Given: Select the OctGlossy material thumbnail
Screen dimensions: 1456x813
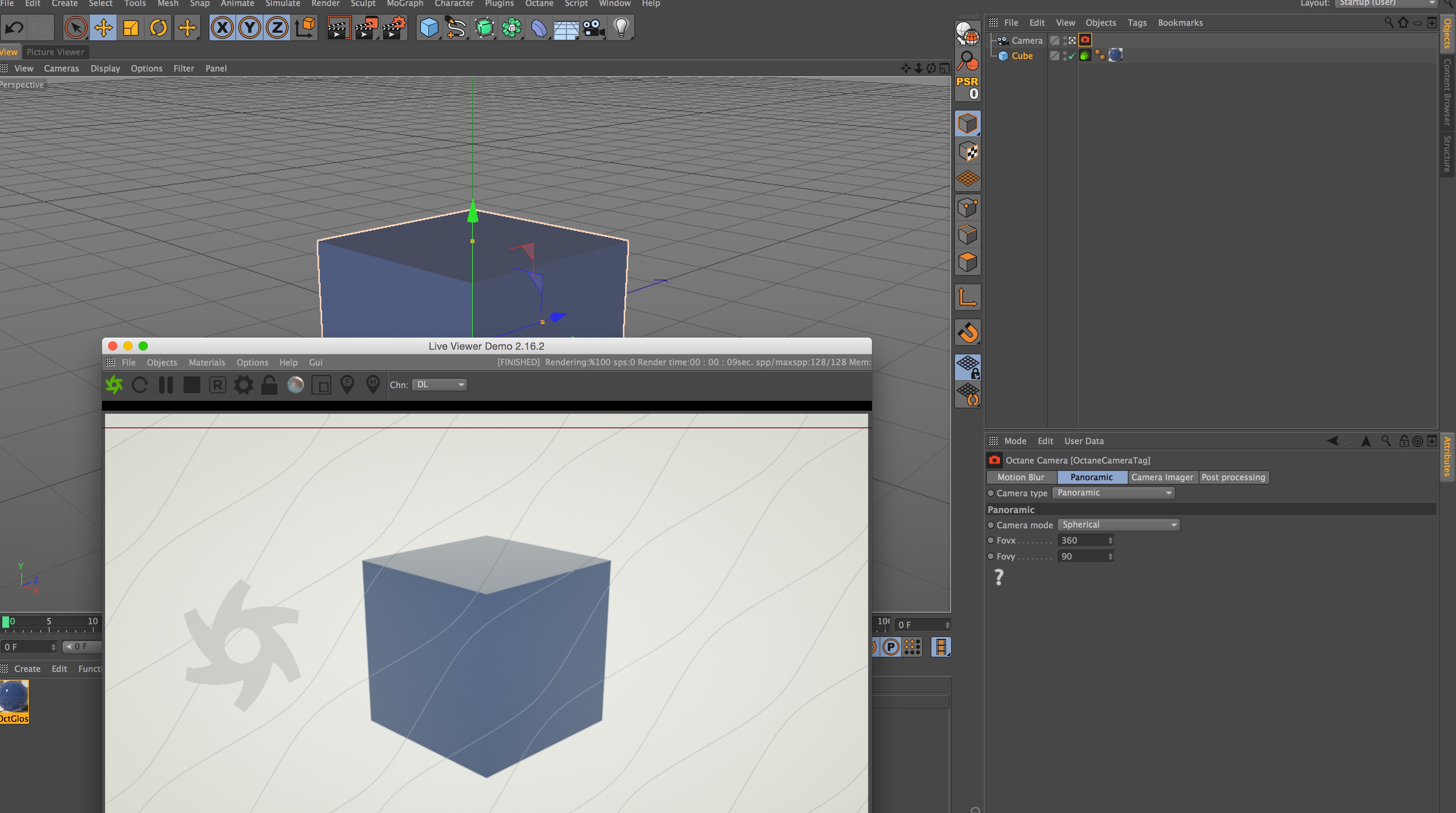Looking at the screenshot, I should point(14,696).
